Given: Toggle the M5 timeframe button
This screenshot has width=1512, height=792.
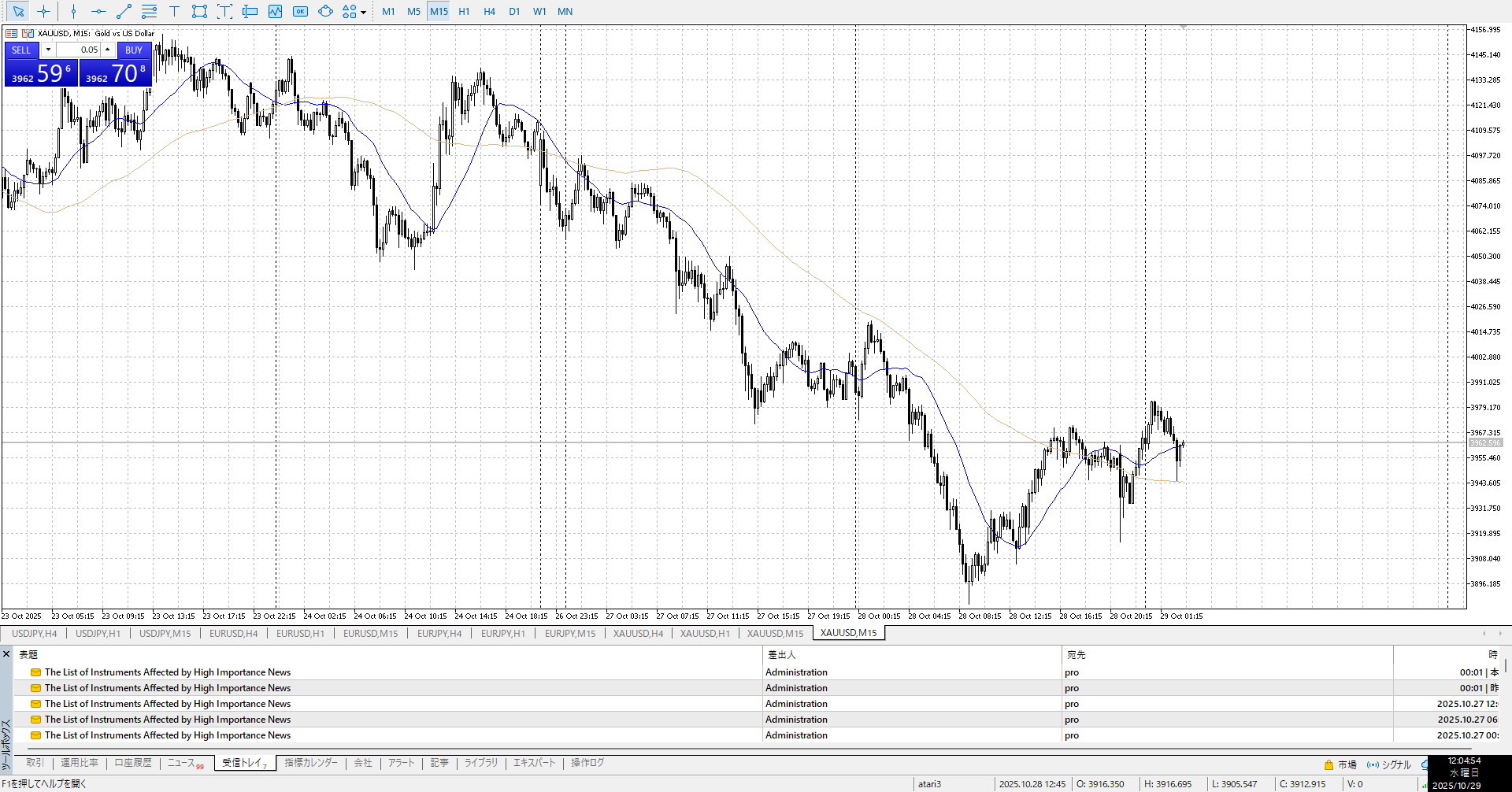Looking at the screenshot, I should coord(413,11).
